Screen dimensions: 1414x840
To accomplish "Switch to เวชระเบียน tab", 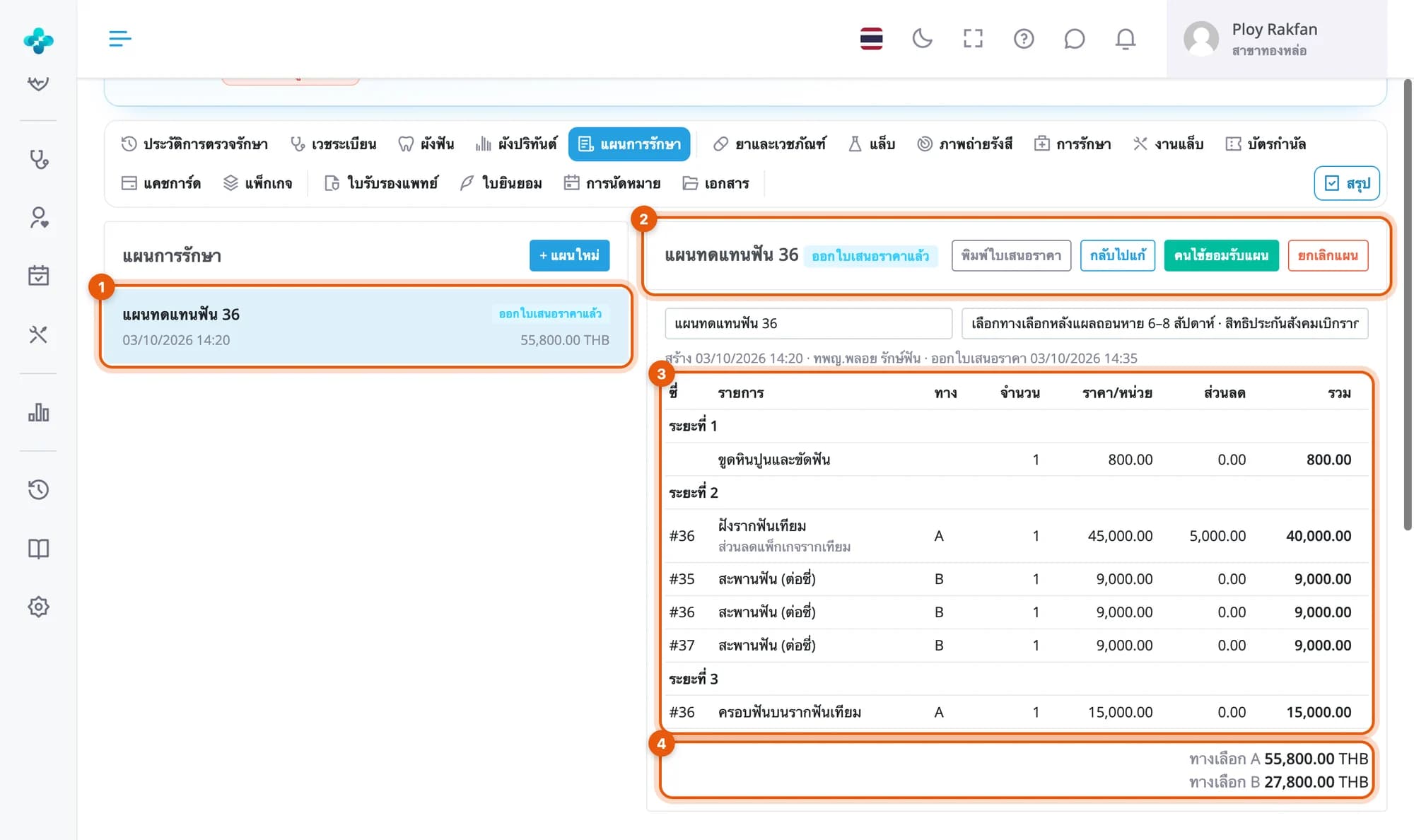I will coord(334,144).
